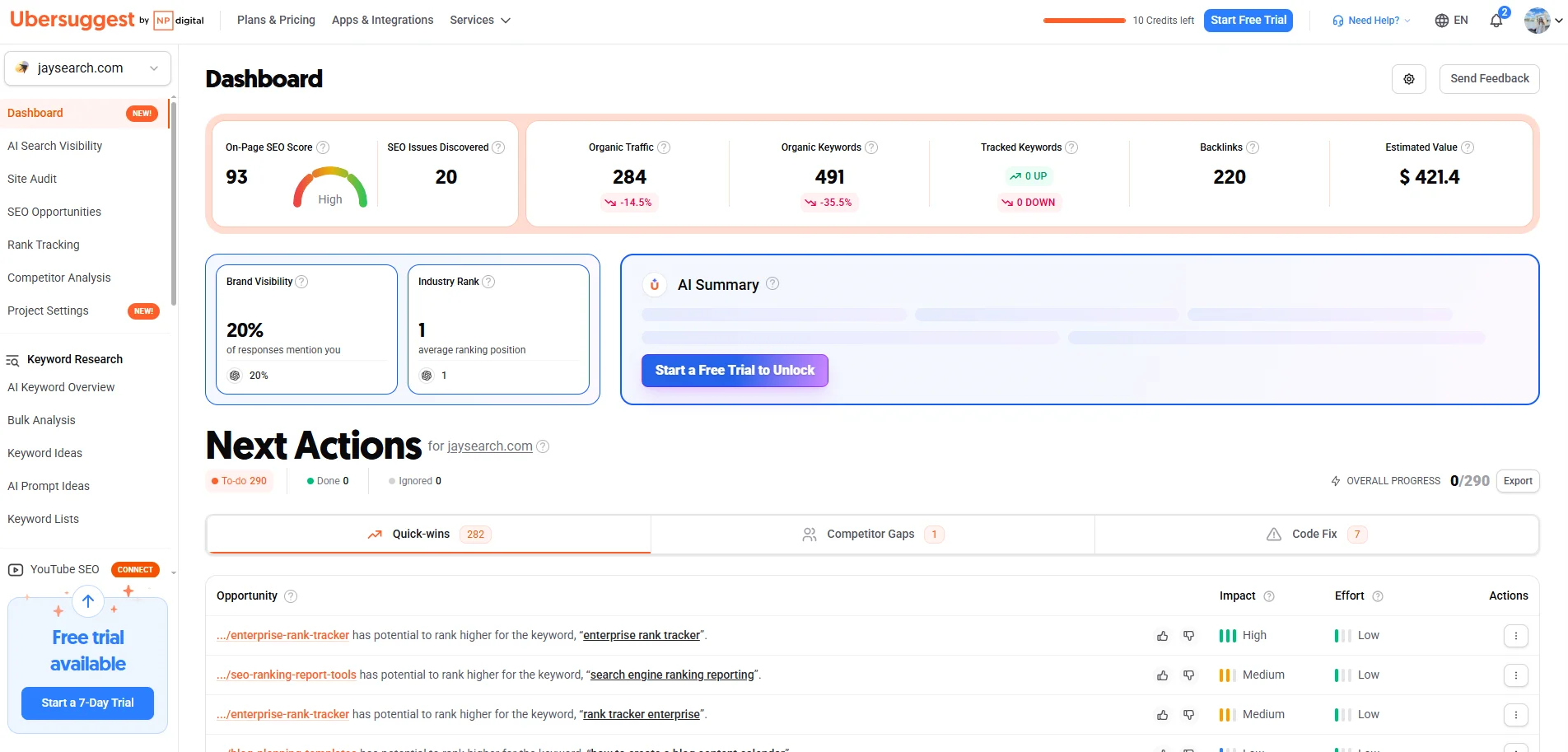
Task: Click the credits left progress bar
Action: (1084, 21)
